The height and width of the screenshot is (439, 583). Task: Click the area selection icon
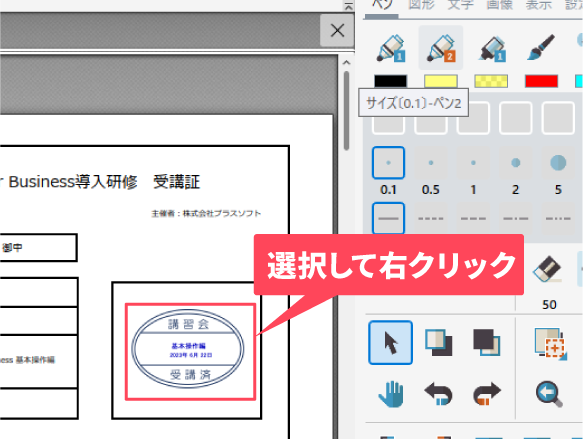coord(551,344)
